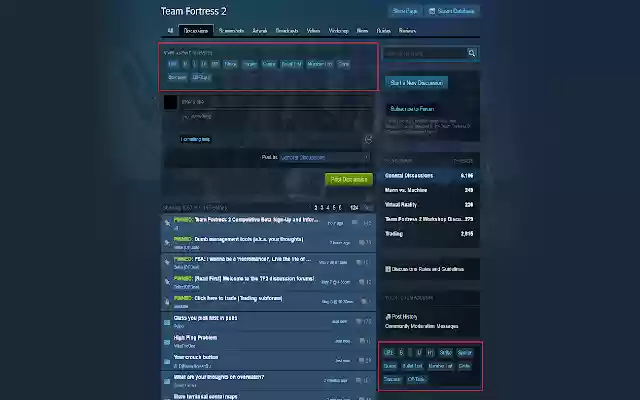Viewport: 640px width, 400px height.
Task: Click the Off-Topic button above the post form
Action: pos(201,77)
